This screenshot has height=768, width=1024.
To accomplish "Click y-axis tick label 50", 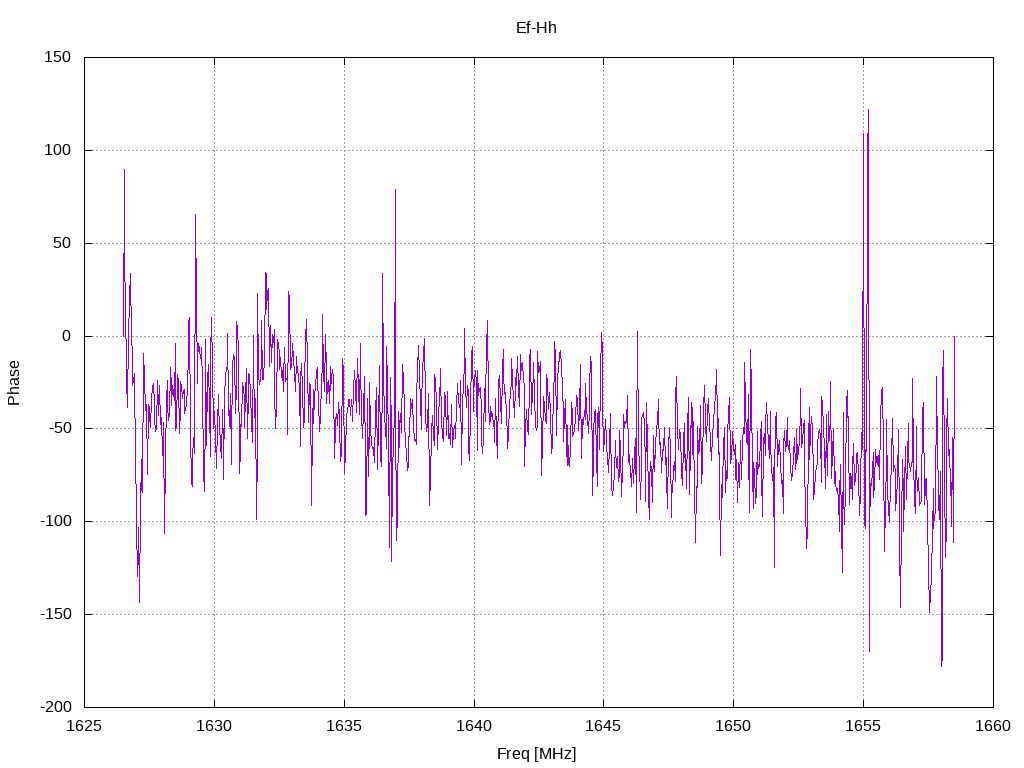I will point(62,243).
